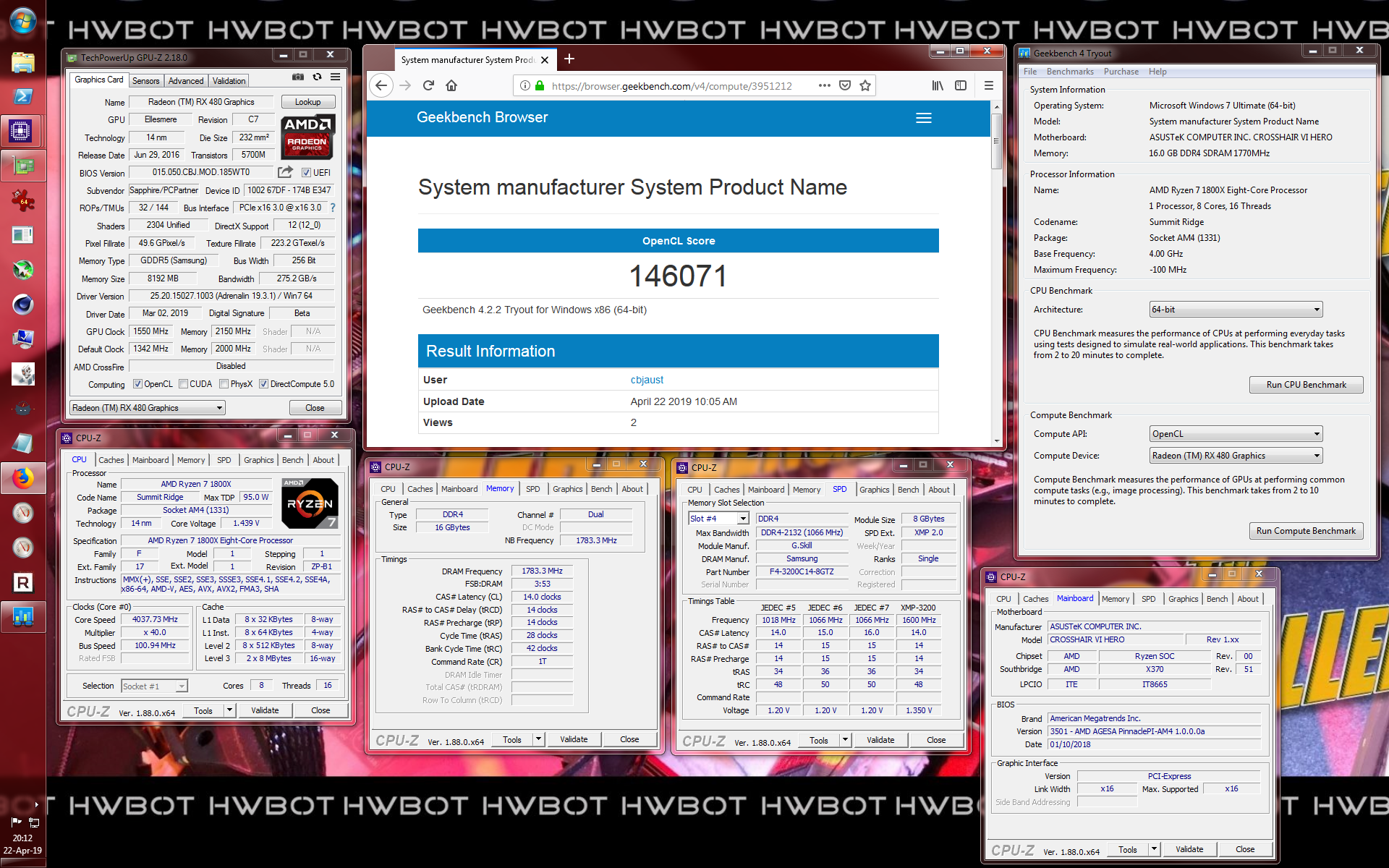The width and height of the screenshot is (1389, 868).
Task: Open the GPU selection dropdown in GPU-Z
Action: [x=148, y=408]
